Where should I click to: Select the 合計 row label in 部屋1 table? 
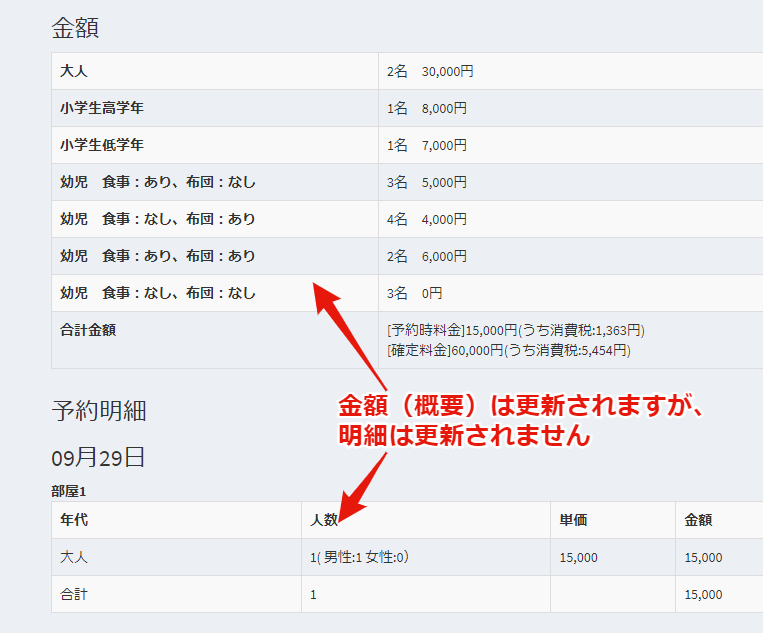coord(74,594)
